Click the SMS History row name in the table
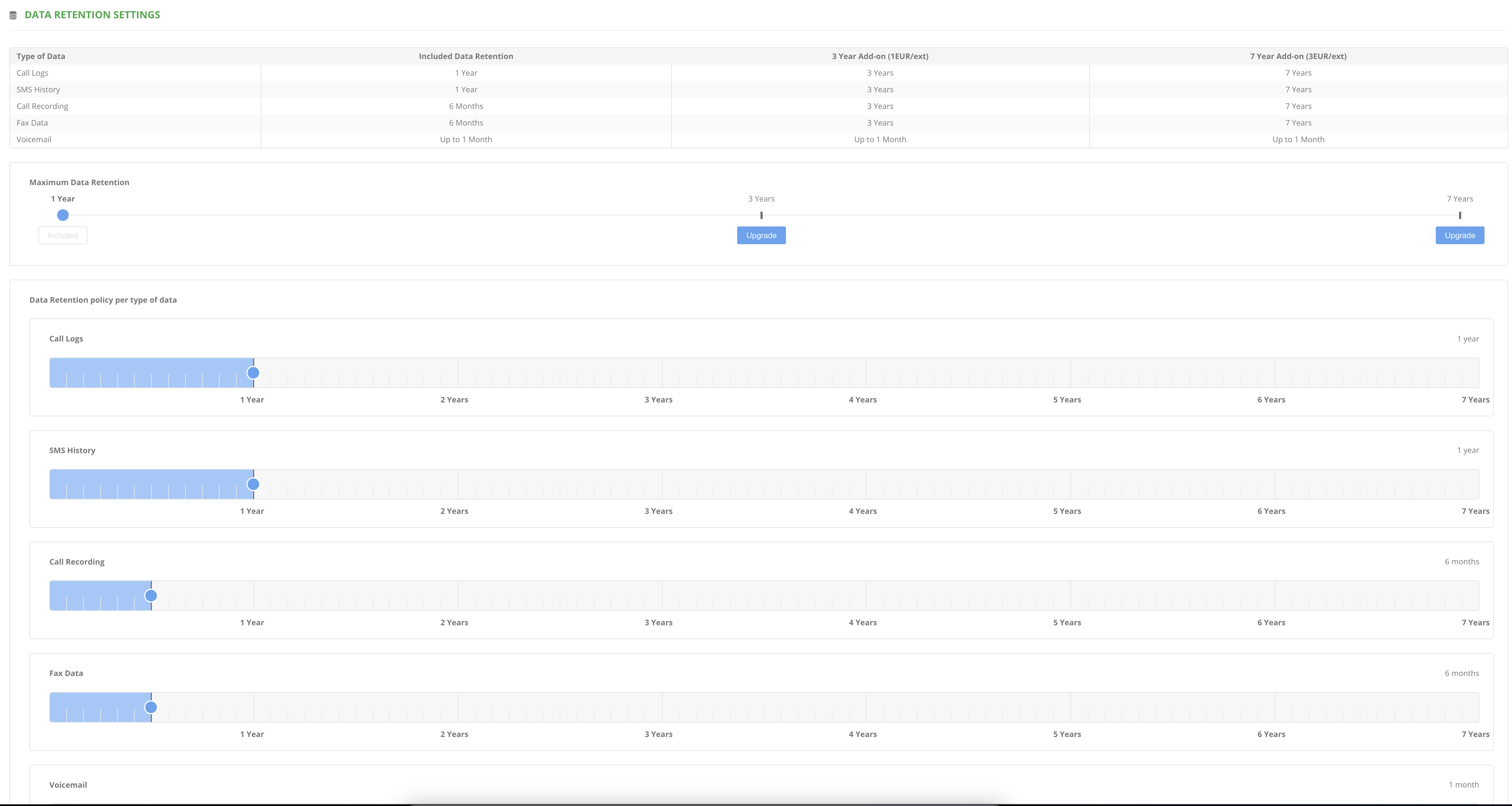The height and width of the screenshot is (806, 1512). [x=38, y=90]
